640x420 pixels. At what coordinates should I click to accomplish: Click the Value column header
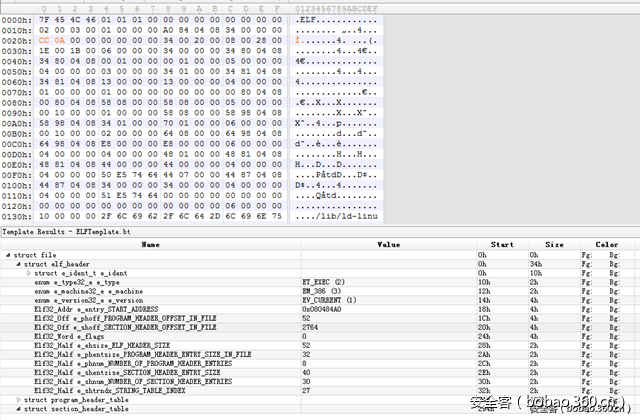click(388, 243)
